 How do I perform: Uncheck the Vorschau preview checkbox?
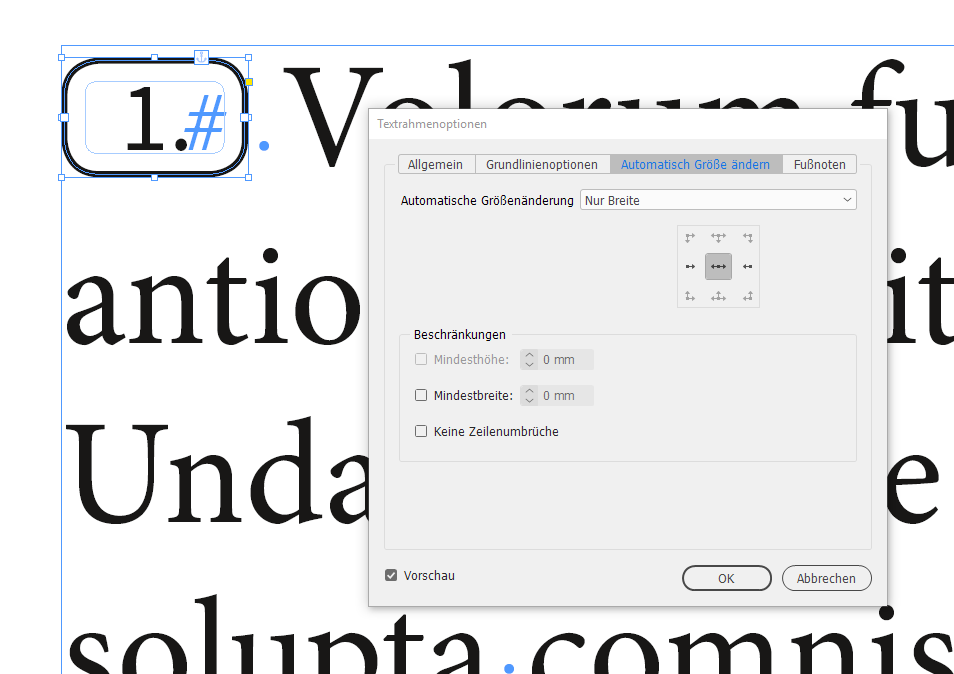coord(391,575)
